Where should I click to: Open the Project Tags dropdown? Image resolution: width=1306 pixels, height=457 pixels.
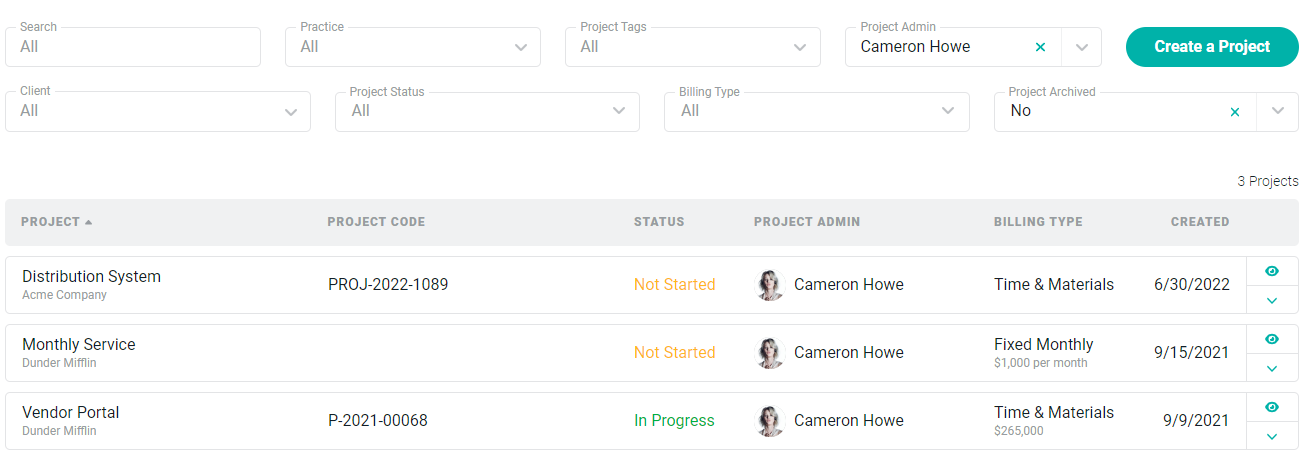click(693, 47)
